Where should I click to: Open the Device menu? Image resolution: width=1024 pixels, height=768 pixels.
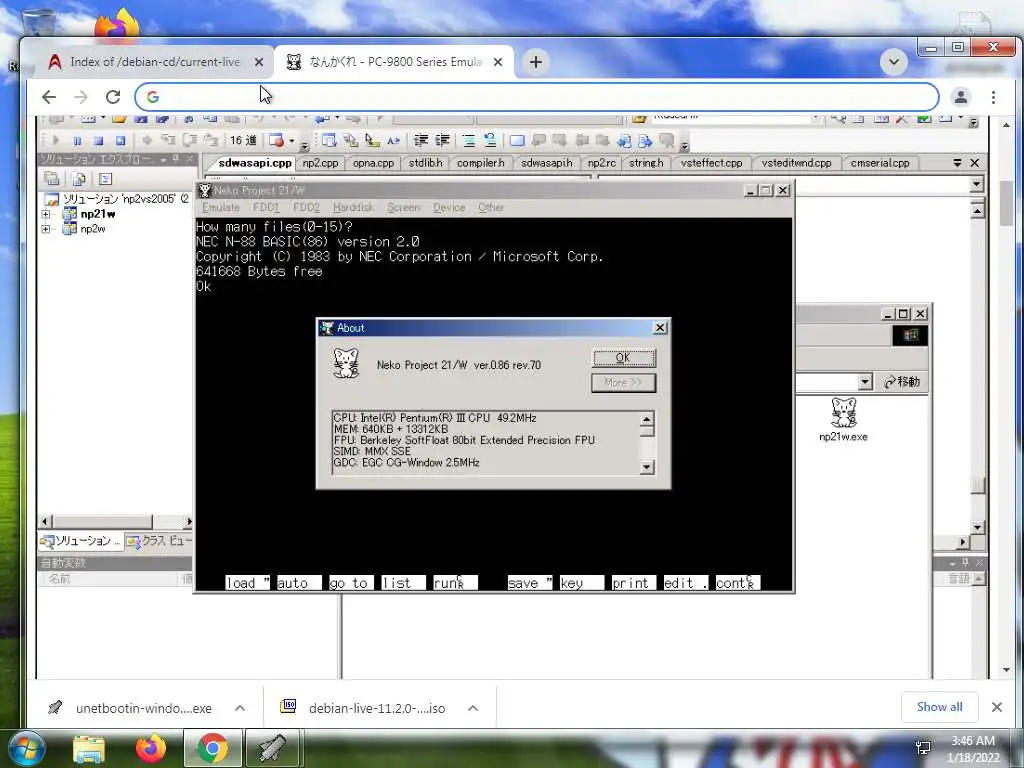tap(449, 208)
